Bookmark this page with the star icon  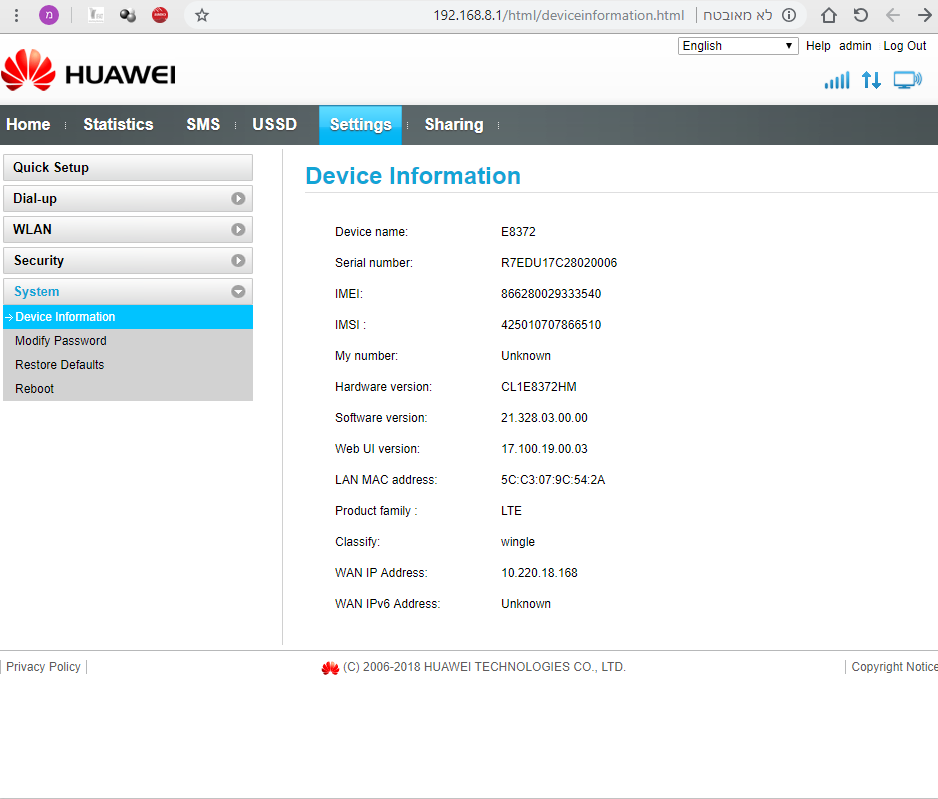[202, 15]
